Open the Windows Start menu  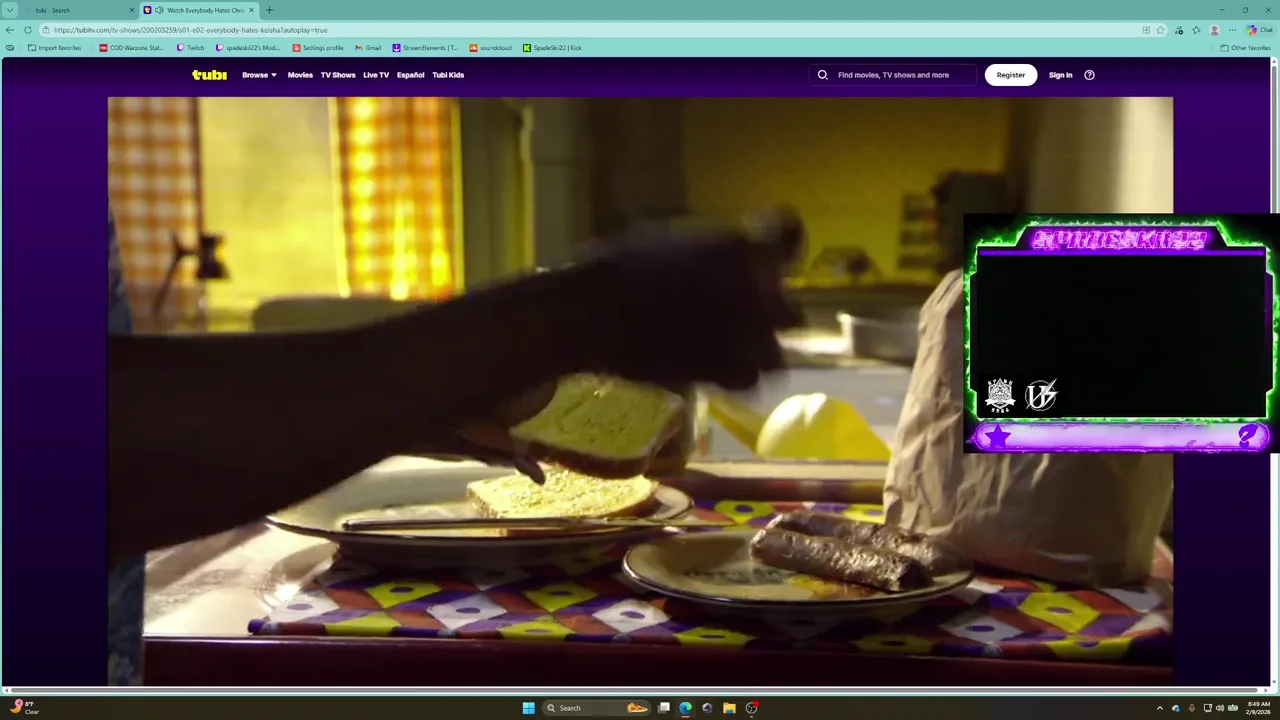pos(528,708)
